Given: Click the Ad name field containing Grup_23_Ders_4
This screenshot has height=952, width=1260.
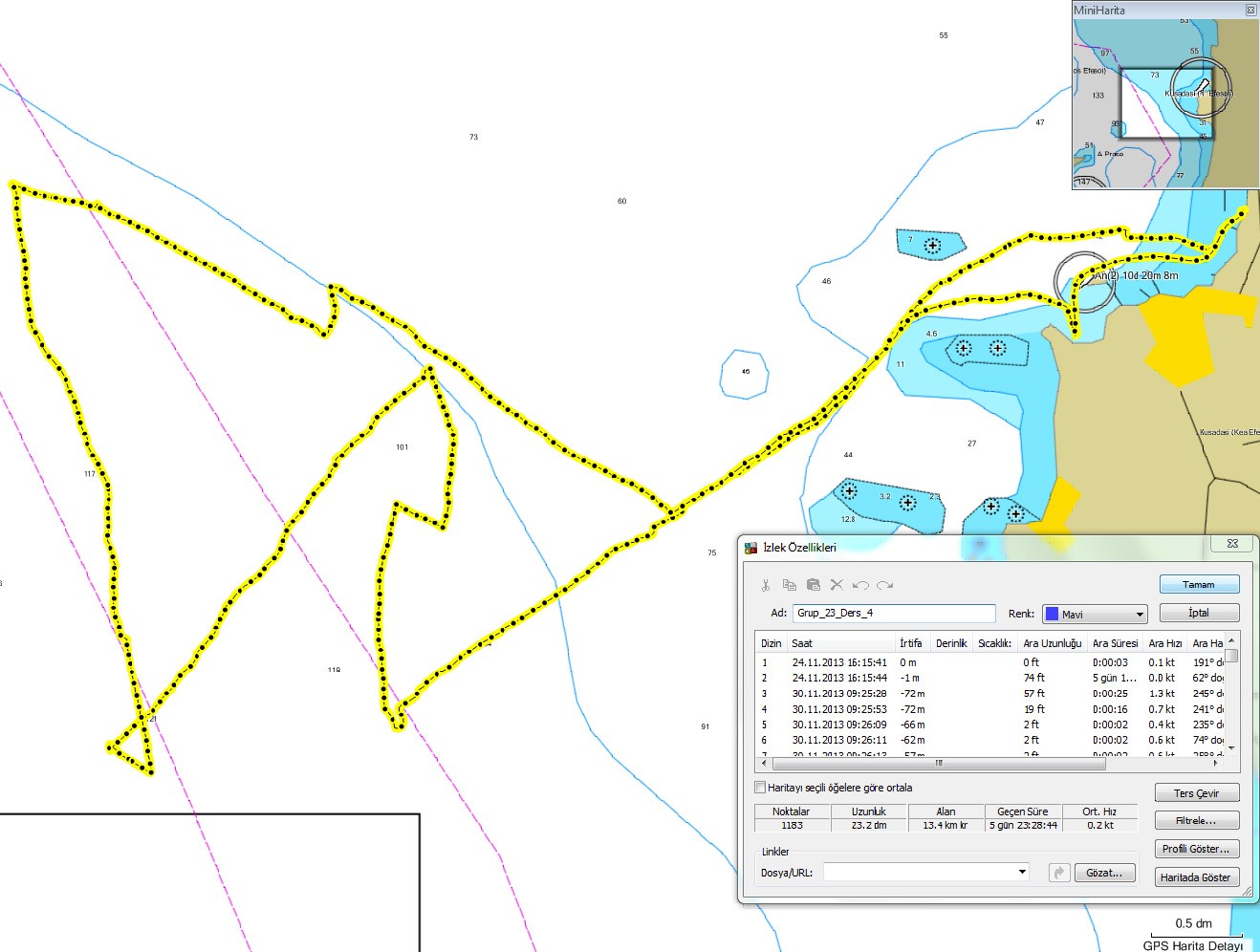Looking at the screenshot, I should point(894,614).
